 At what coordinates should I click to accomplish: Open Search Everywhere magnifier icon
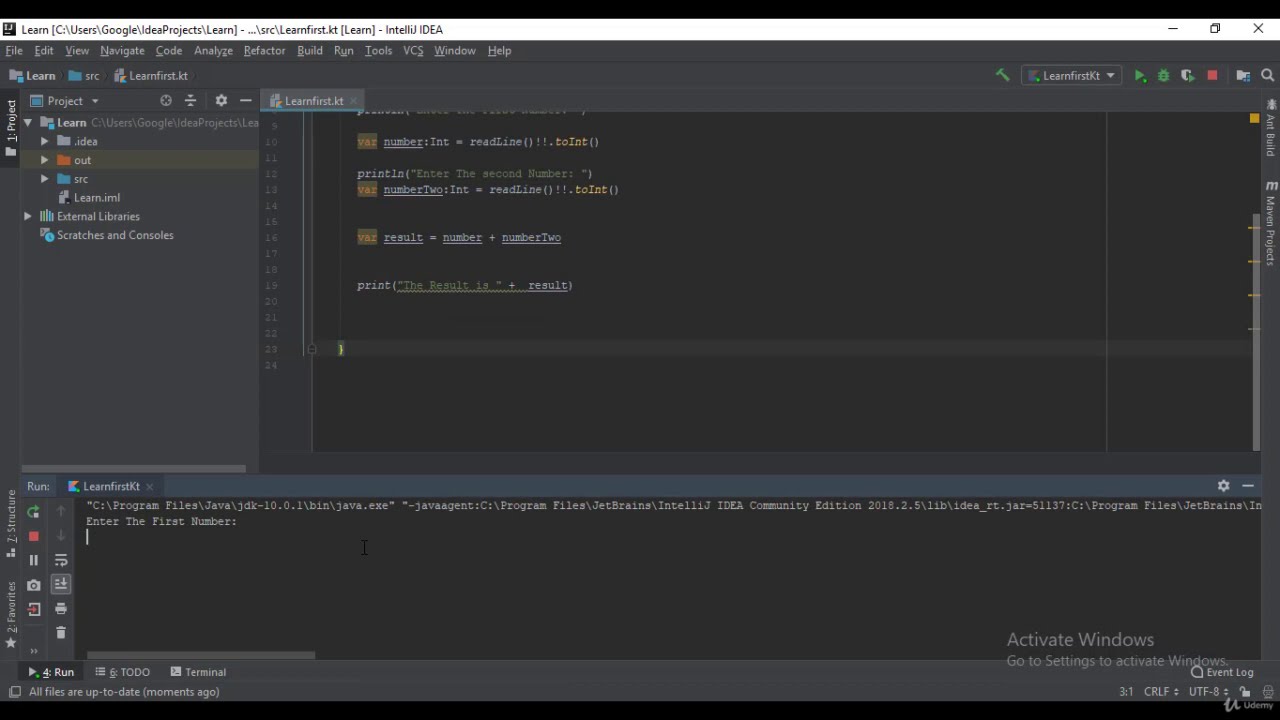(x=1267, y=76)
